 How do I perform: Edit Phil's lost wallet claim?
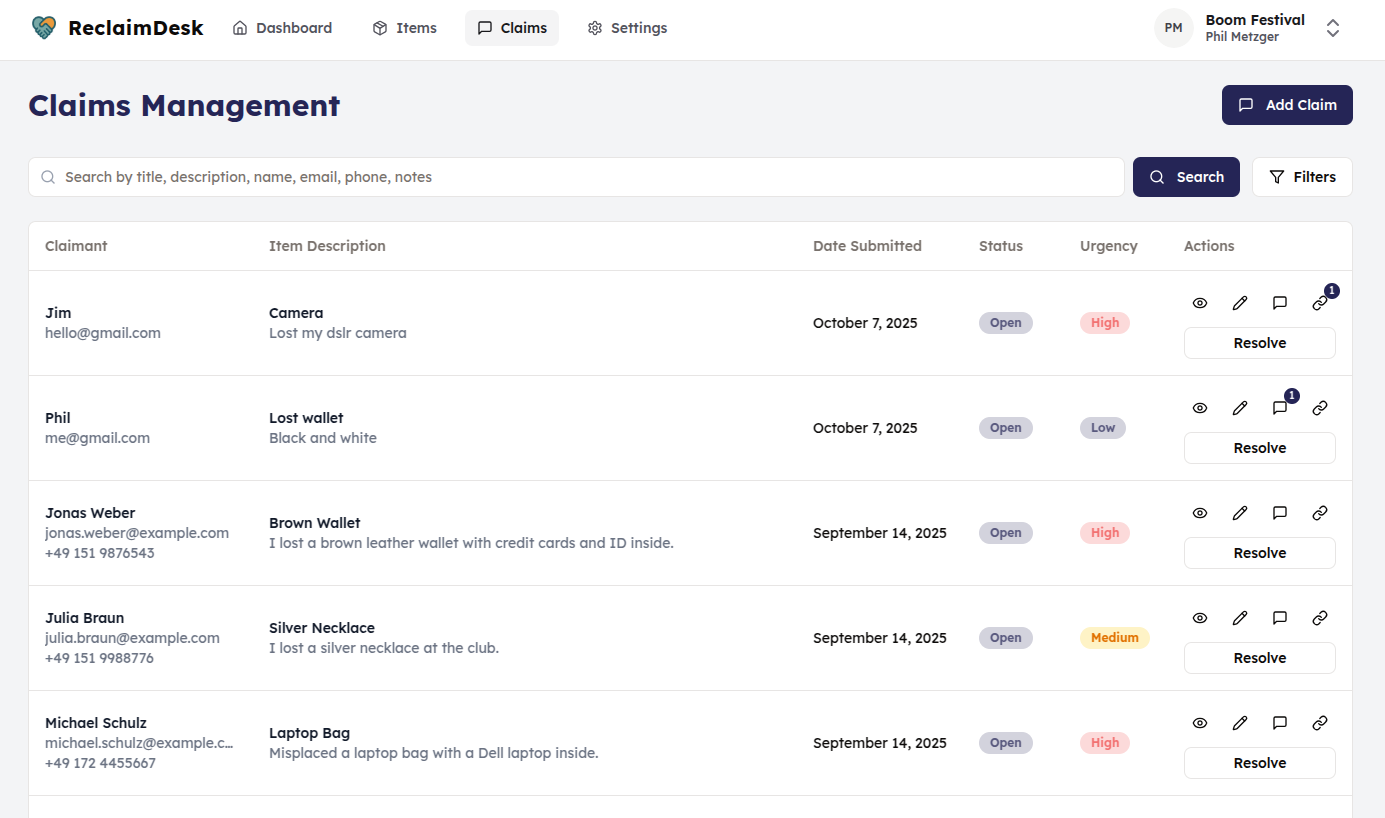(1239, 407)
